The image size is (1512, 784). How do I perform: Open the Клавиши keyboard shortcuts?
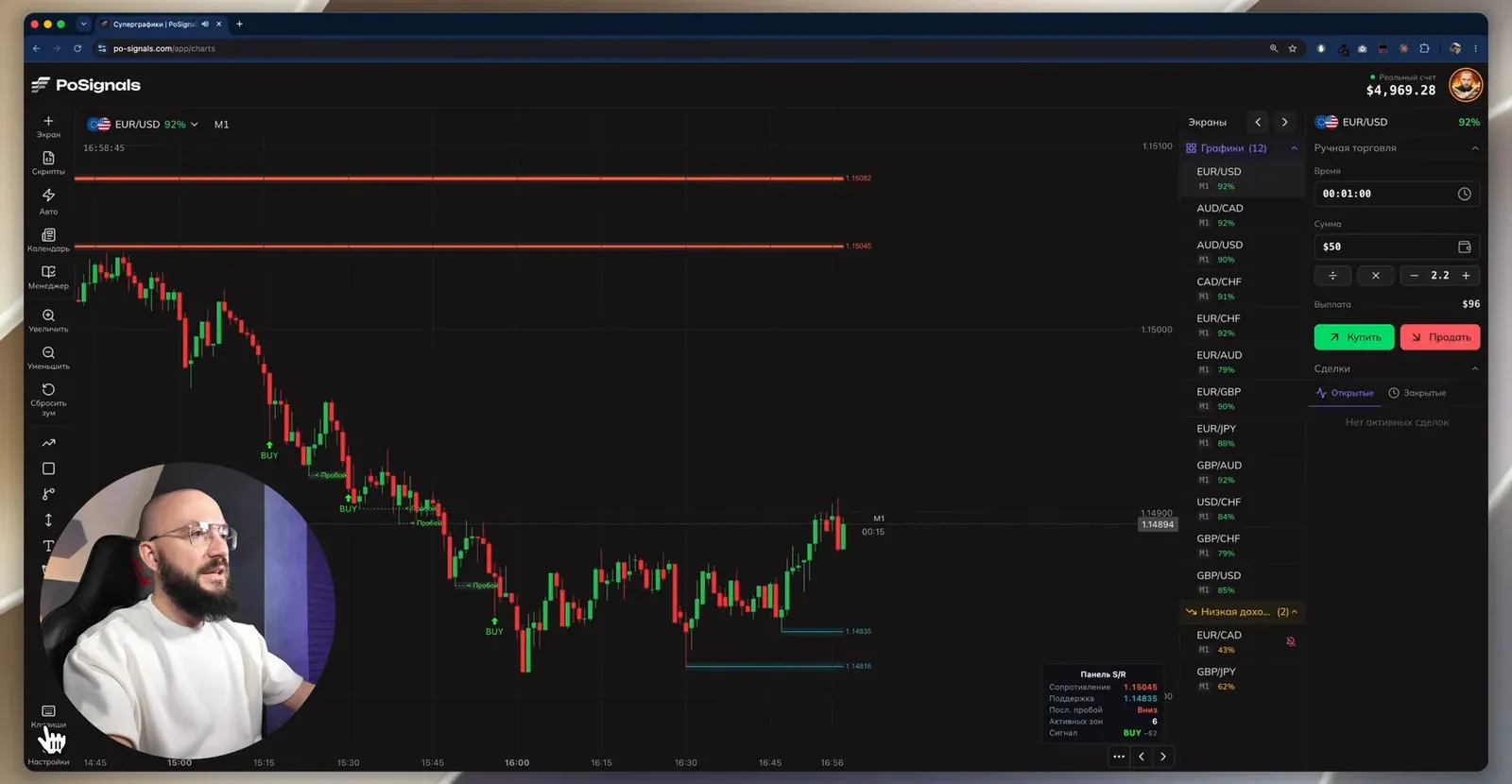pos(48,715)
